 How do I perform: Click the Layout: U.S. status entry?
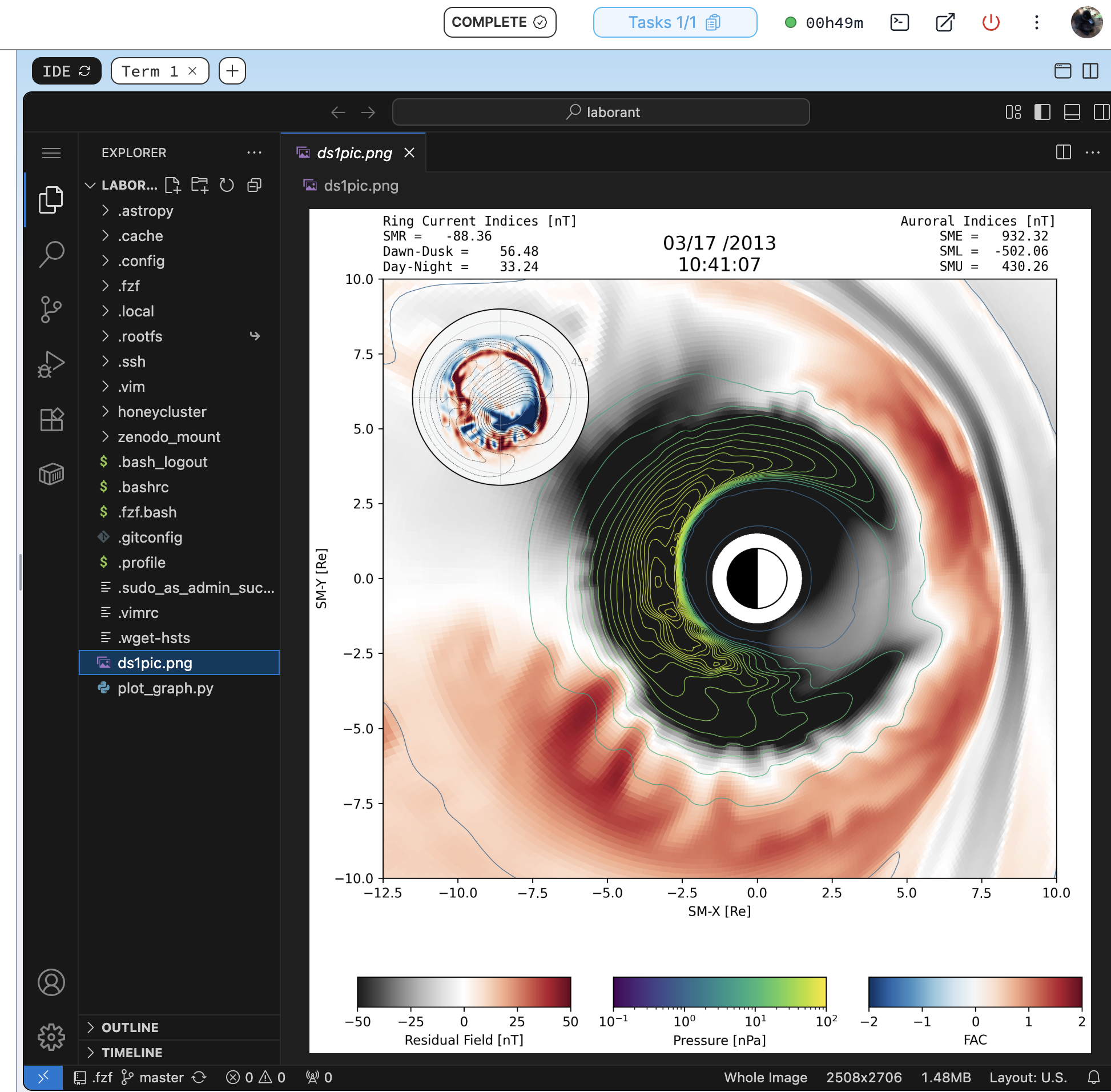[1028, 1078]
